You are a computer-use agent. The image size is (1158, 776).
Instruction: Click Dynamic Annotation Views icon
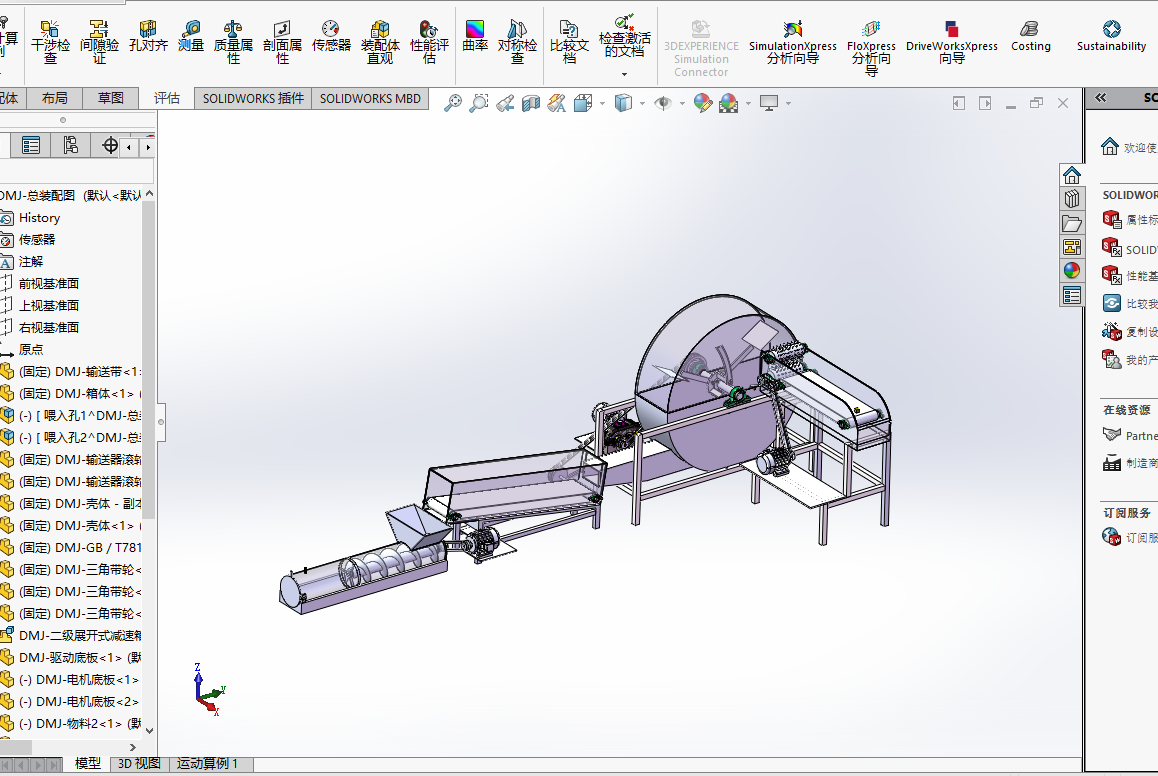[556, 103]
